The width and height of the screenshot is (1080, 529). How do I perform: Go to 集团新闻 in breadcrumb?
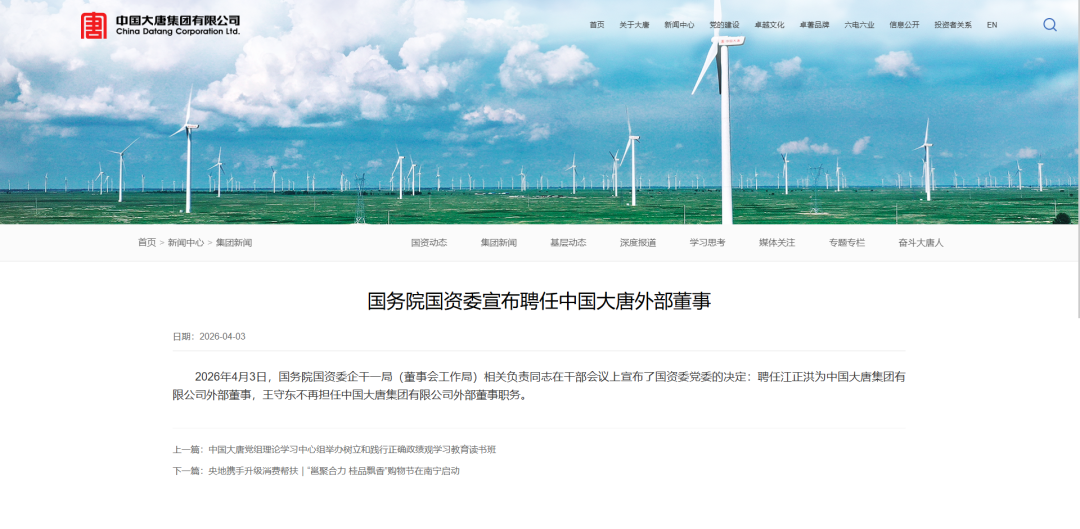point(234,242)
